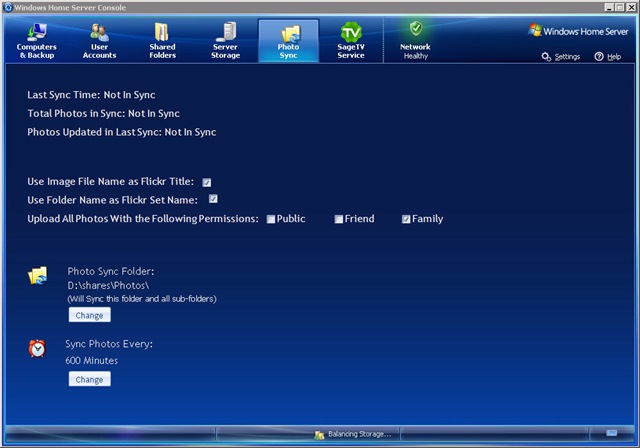This screenshot has height=448, width=640.
Task: Click the status bar icon at far right
Action: point(611,433)
